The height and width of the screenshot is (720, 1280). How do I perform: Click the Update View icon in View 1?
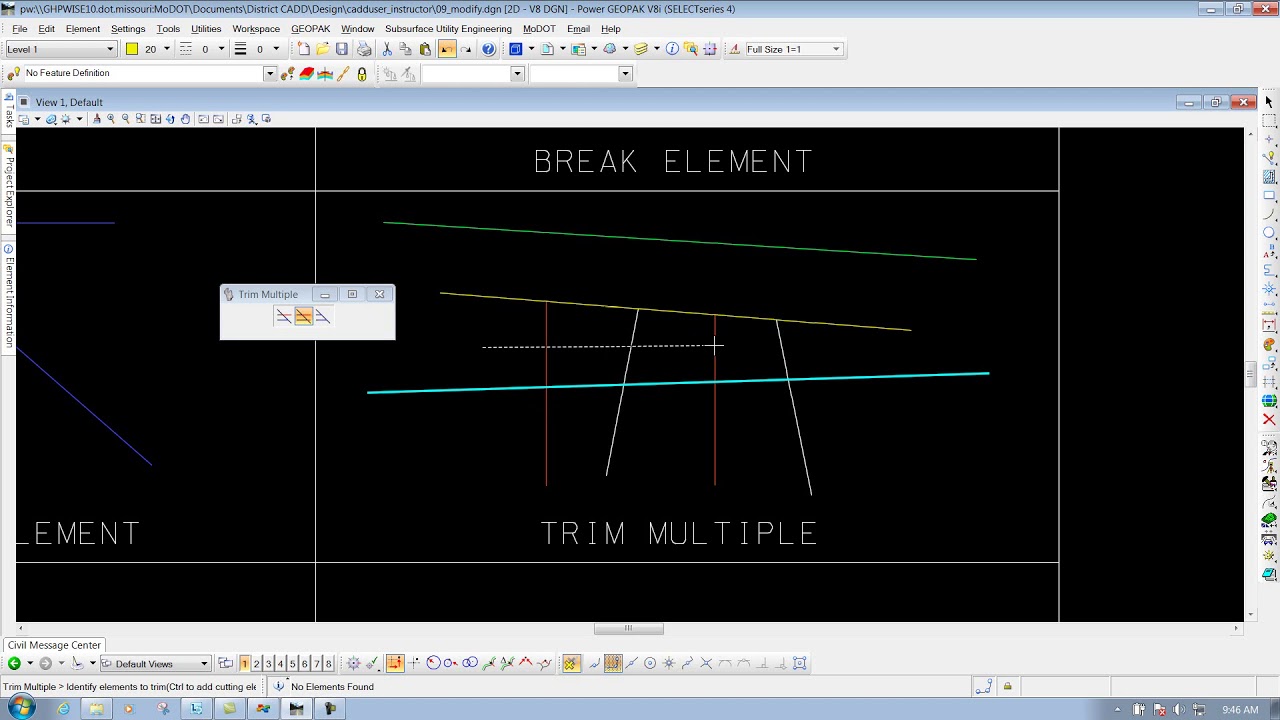97,119
